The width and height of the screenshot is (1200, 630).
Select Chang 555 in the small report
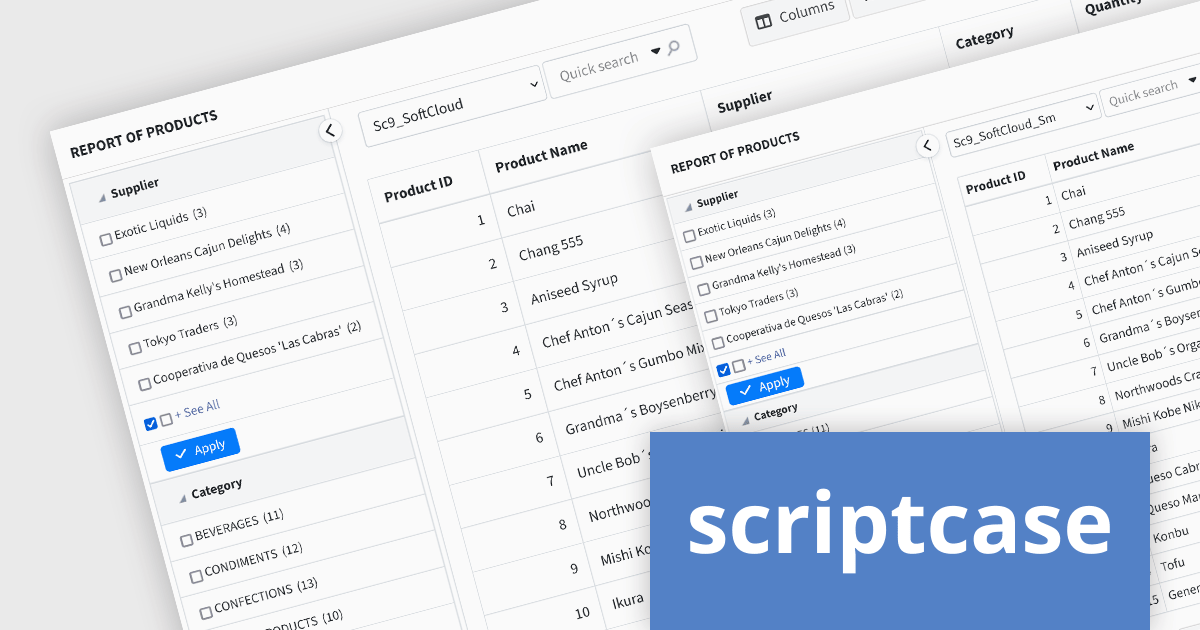click(1096, 217)
